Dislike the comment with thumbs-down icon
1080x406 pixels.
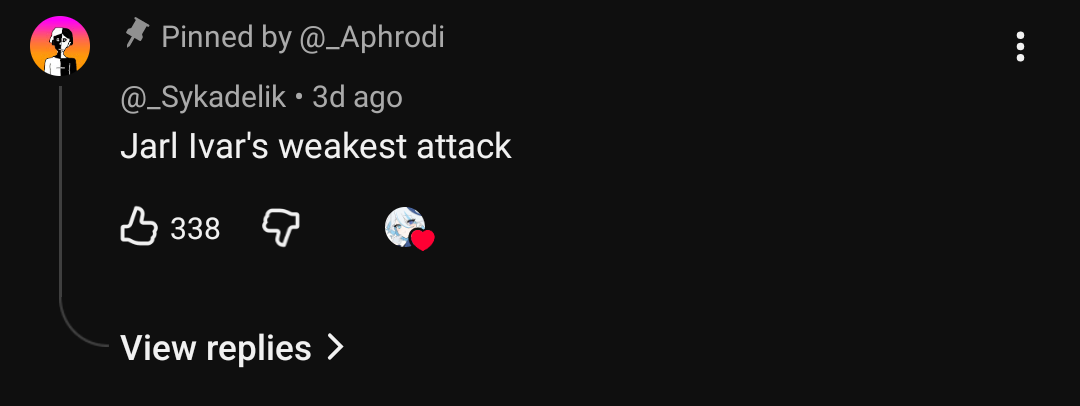pyautogui.click(x=281, y=228)
